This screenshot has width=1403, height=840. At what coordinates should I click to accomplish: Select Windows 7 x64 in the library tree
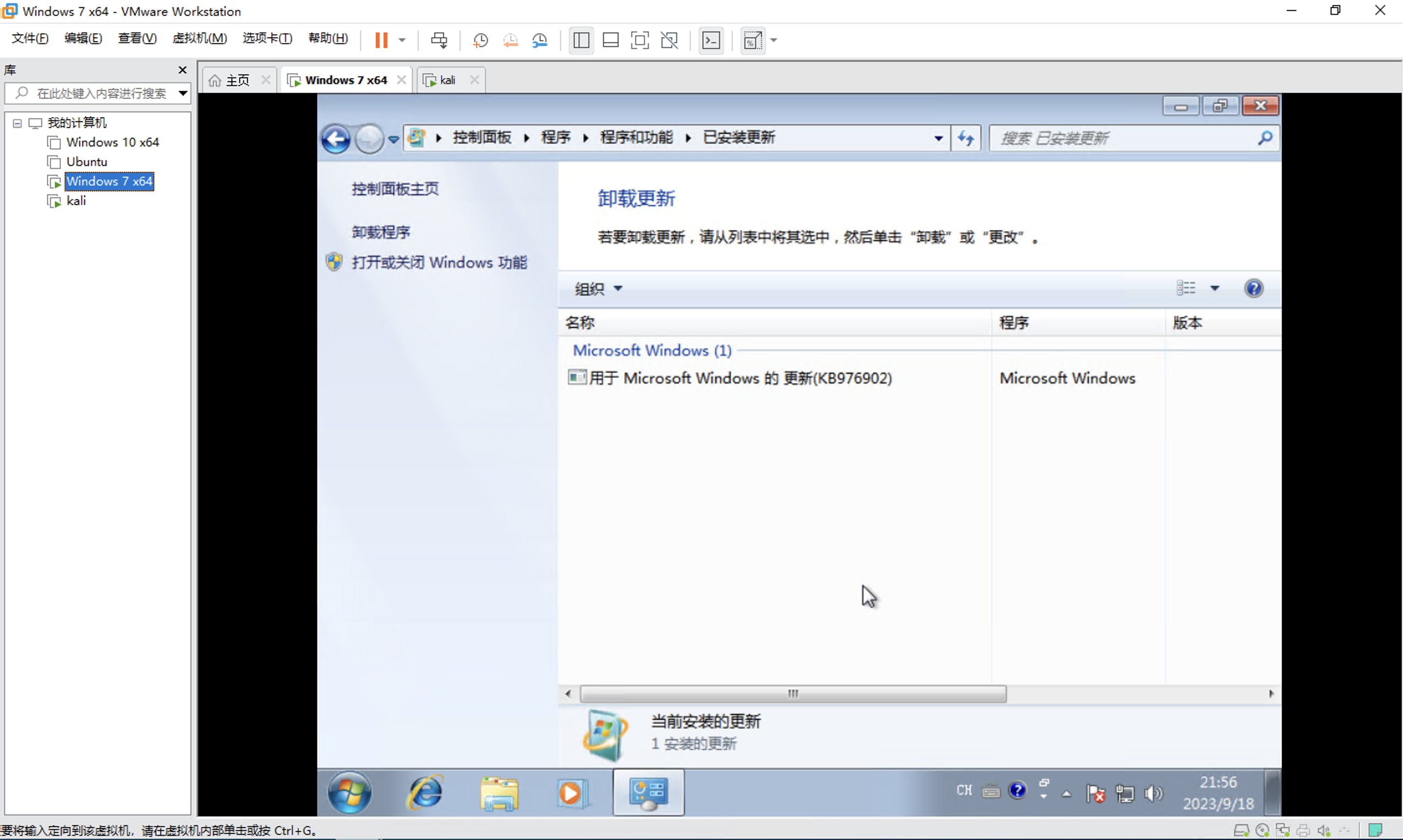pyautogui.click(x=109, y=181)
